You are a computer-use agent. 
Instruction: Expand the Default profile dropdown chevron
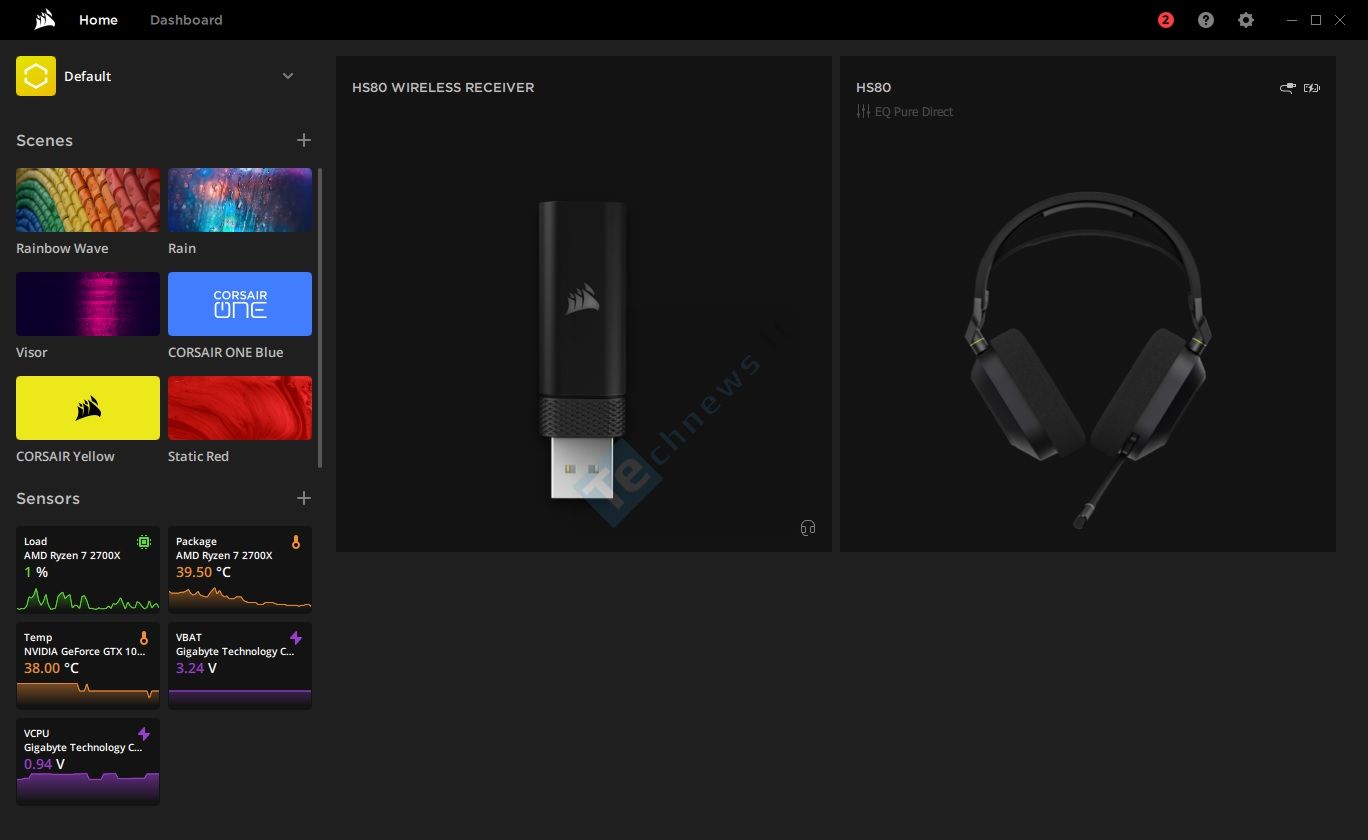(x=288, y=76)
